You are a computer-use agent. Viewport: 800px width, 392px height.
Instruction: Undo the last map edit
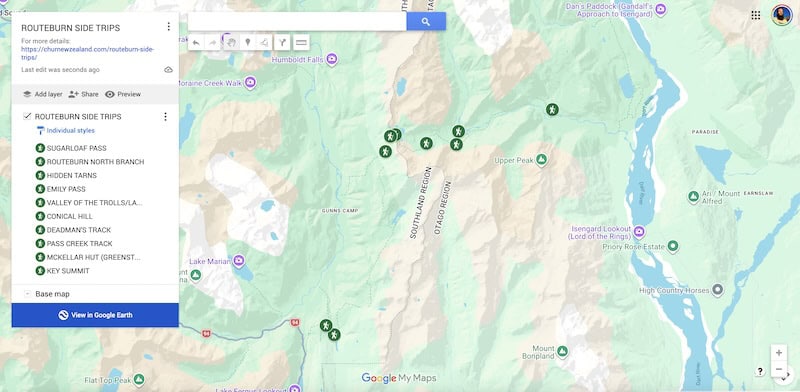[196, 42]
